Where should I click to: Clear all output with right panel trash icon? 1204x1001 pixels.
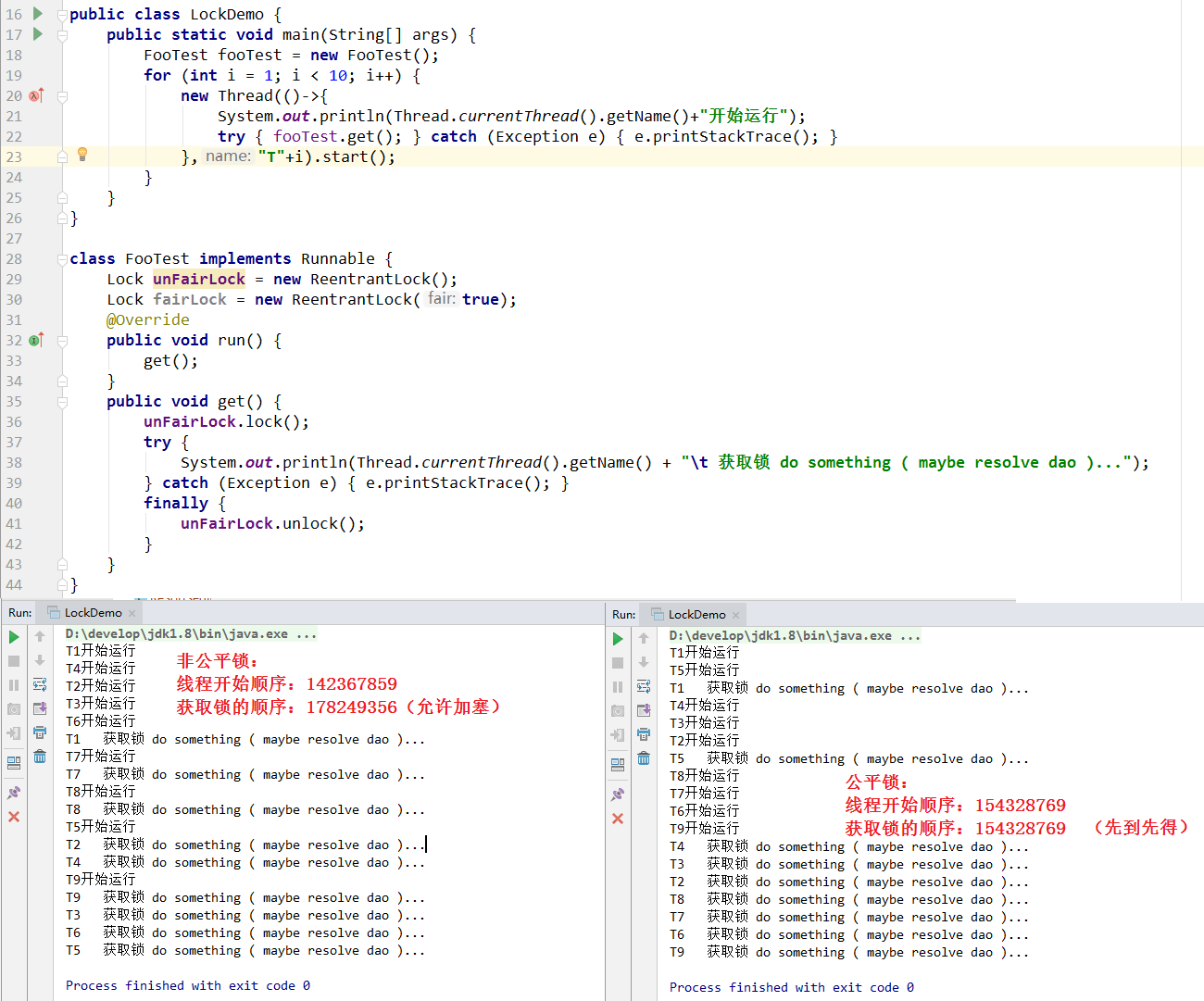644,758
